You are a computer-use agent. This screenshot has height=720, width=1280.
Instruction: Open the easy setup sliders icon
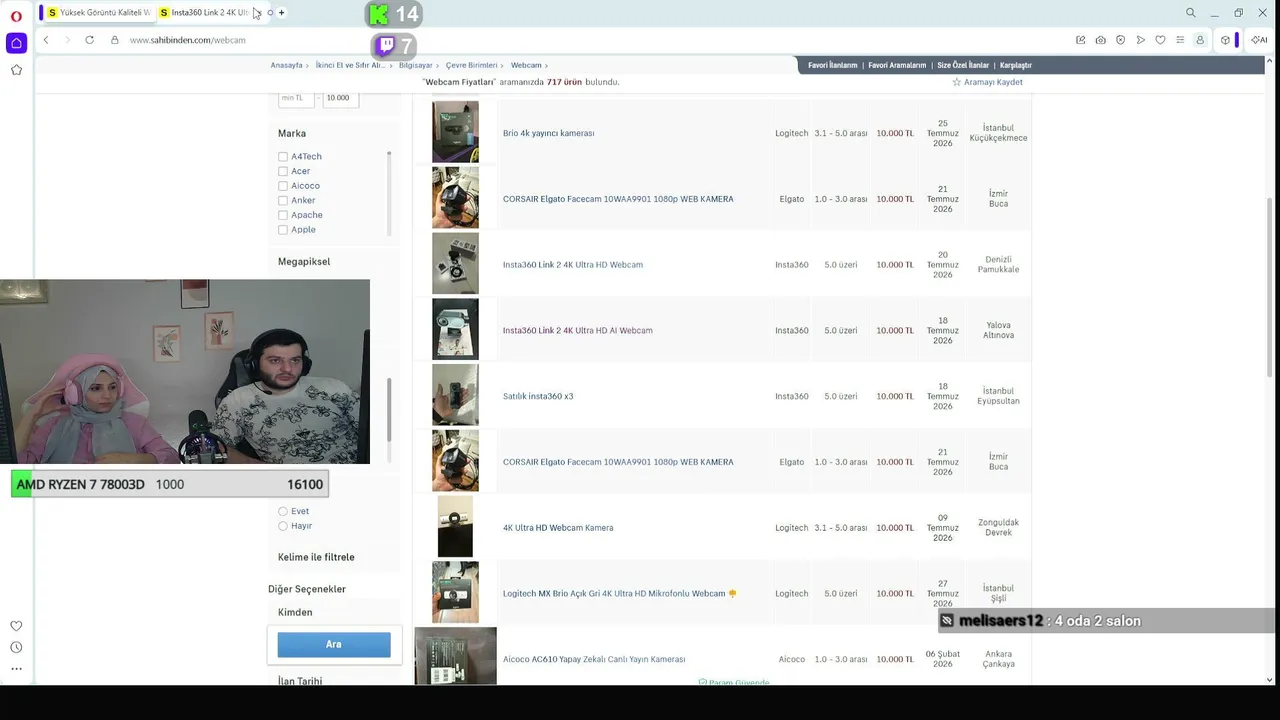tap(1180, 40)
